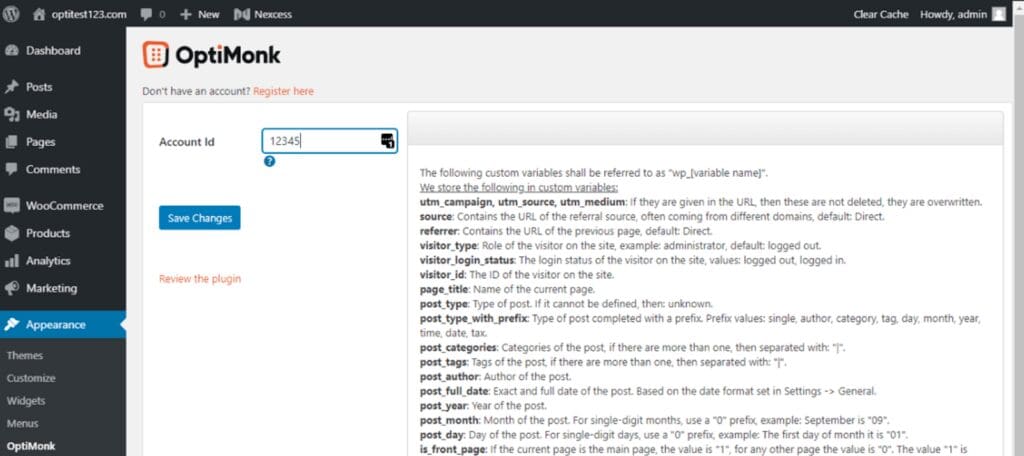Click the Comments sidebar icon
The height and width of the screenshot is (456, 1024).
(12, 170)
